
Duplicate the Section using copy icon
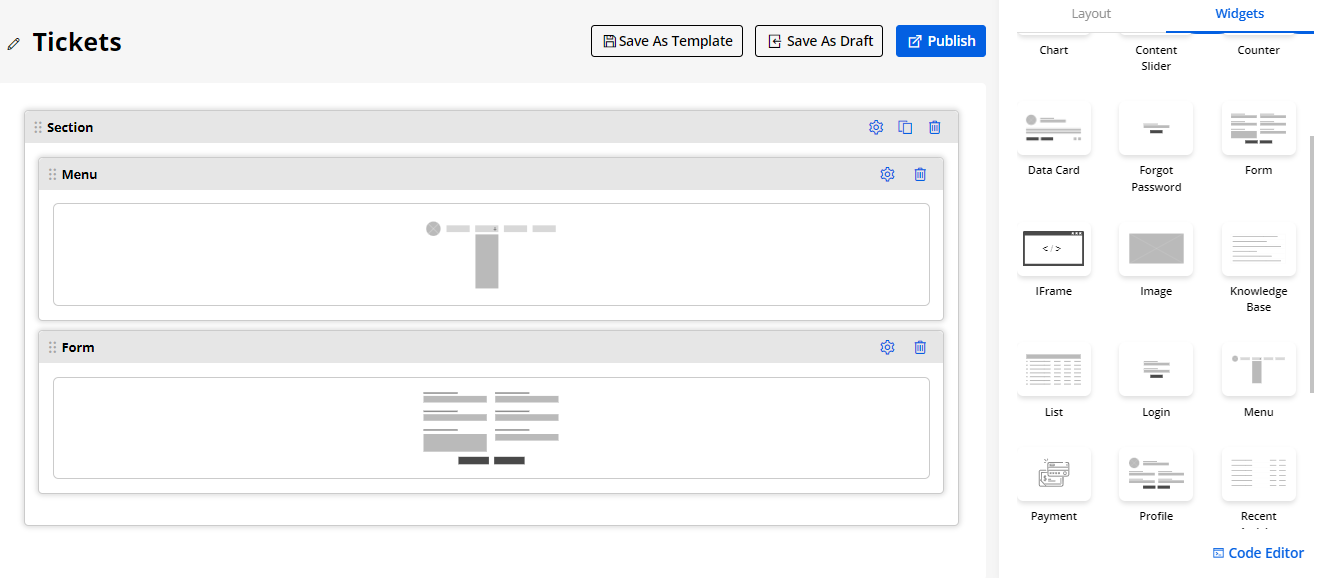click(x=905, y=127)
